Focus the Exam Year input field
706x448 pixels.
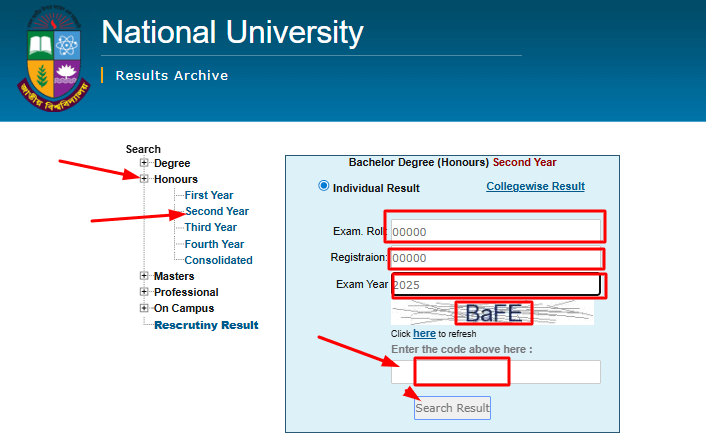(x=497, y=285)
